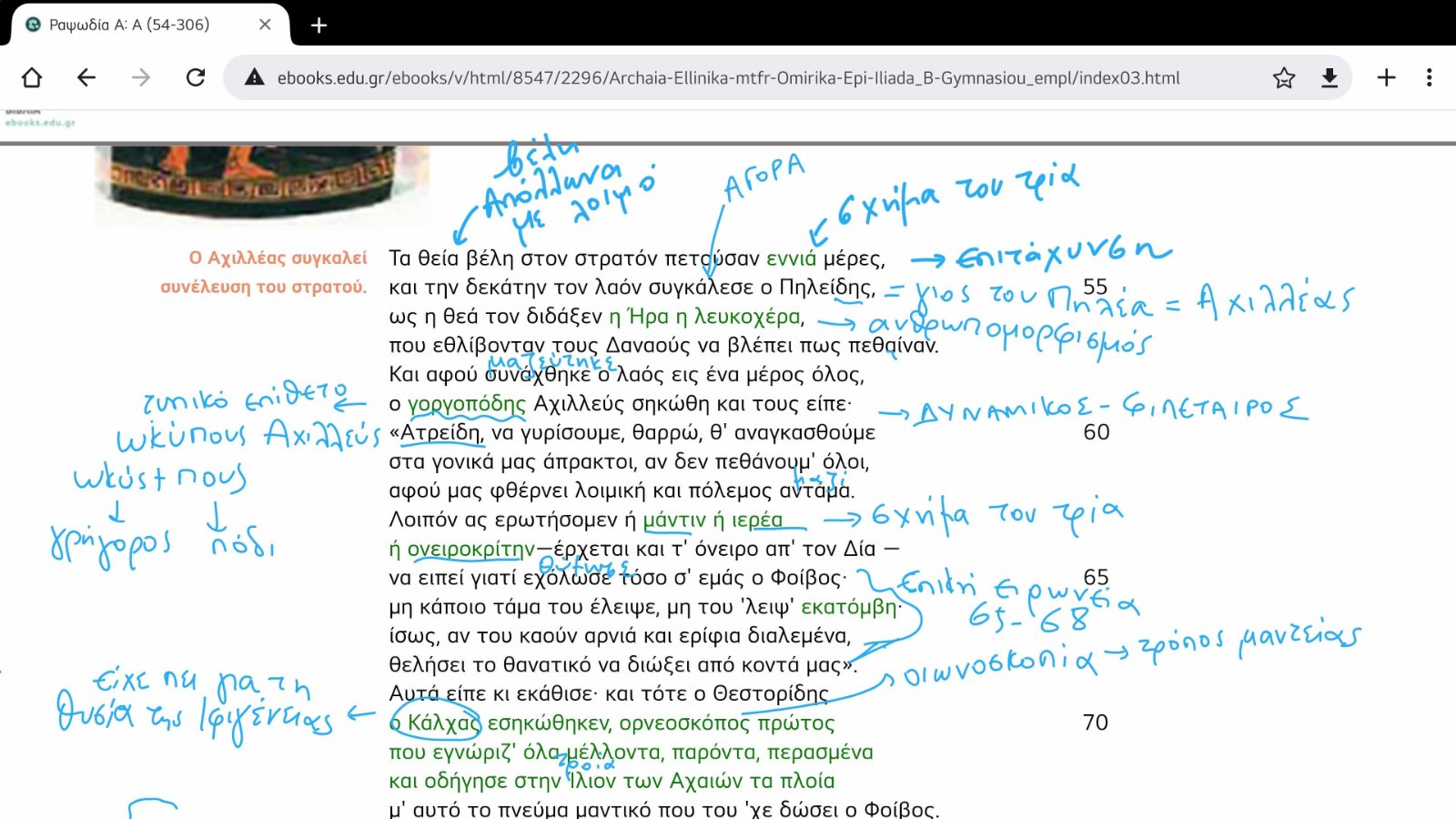Click the green word εννιά

click(x=792, y=258)
